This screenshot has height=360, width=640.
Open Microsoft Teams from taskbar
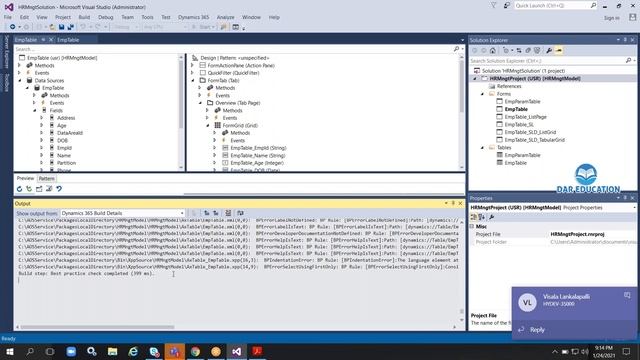(175, 351)
